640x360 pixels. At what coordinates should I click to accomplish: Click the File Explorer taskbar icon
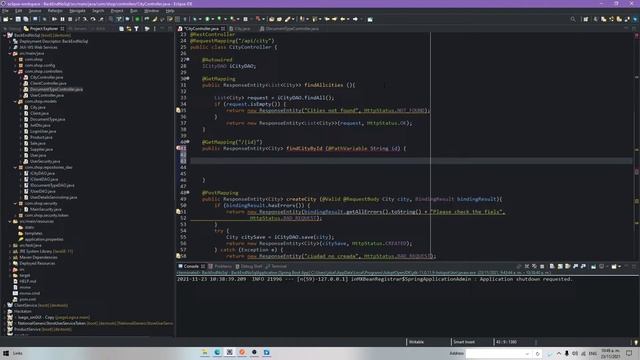point(205,352)
